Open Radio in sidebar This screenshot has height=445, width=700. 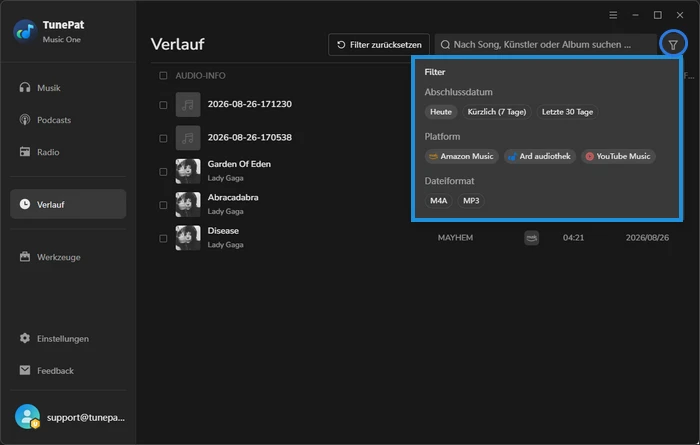click(x=68, y=152)
